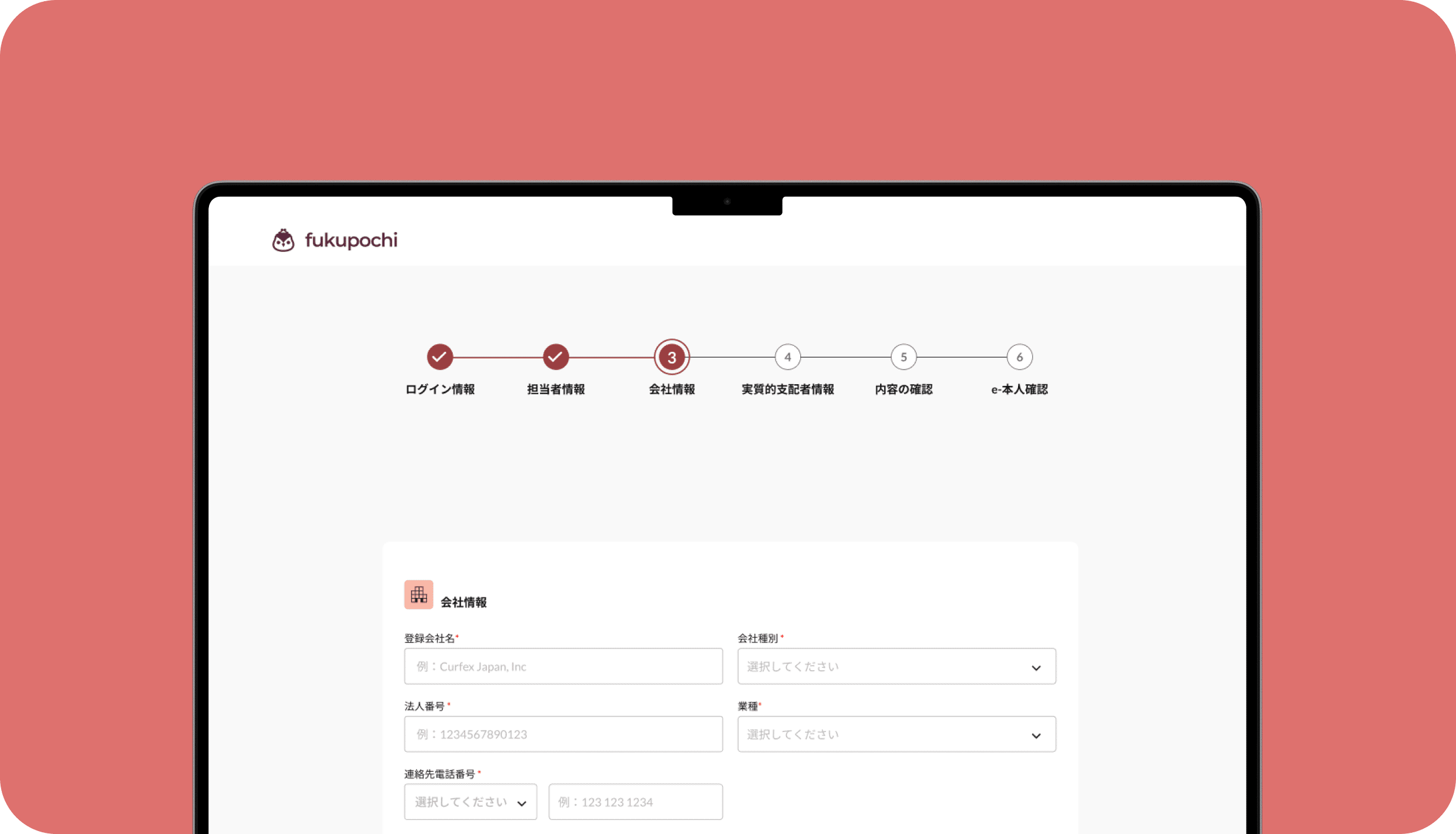This screenshot has width=1456, height=834.
Task: Select the active step 3 circle
Action: pos(672,357)
